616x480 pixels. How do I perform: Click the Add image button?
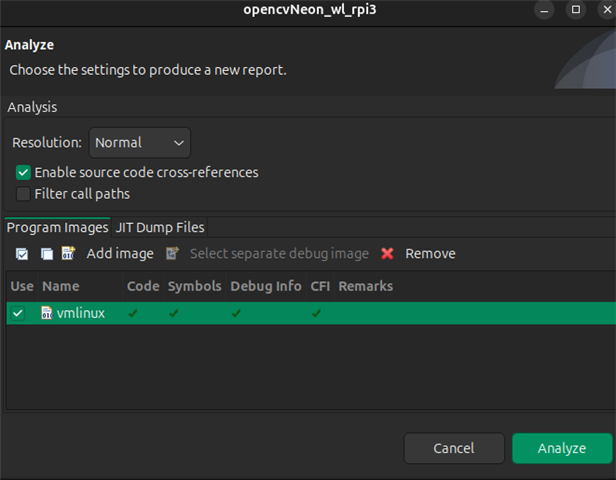click(x=119, y=254)
